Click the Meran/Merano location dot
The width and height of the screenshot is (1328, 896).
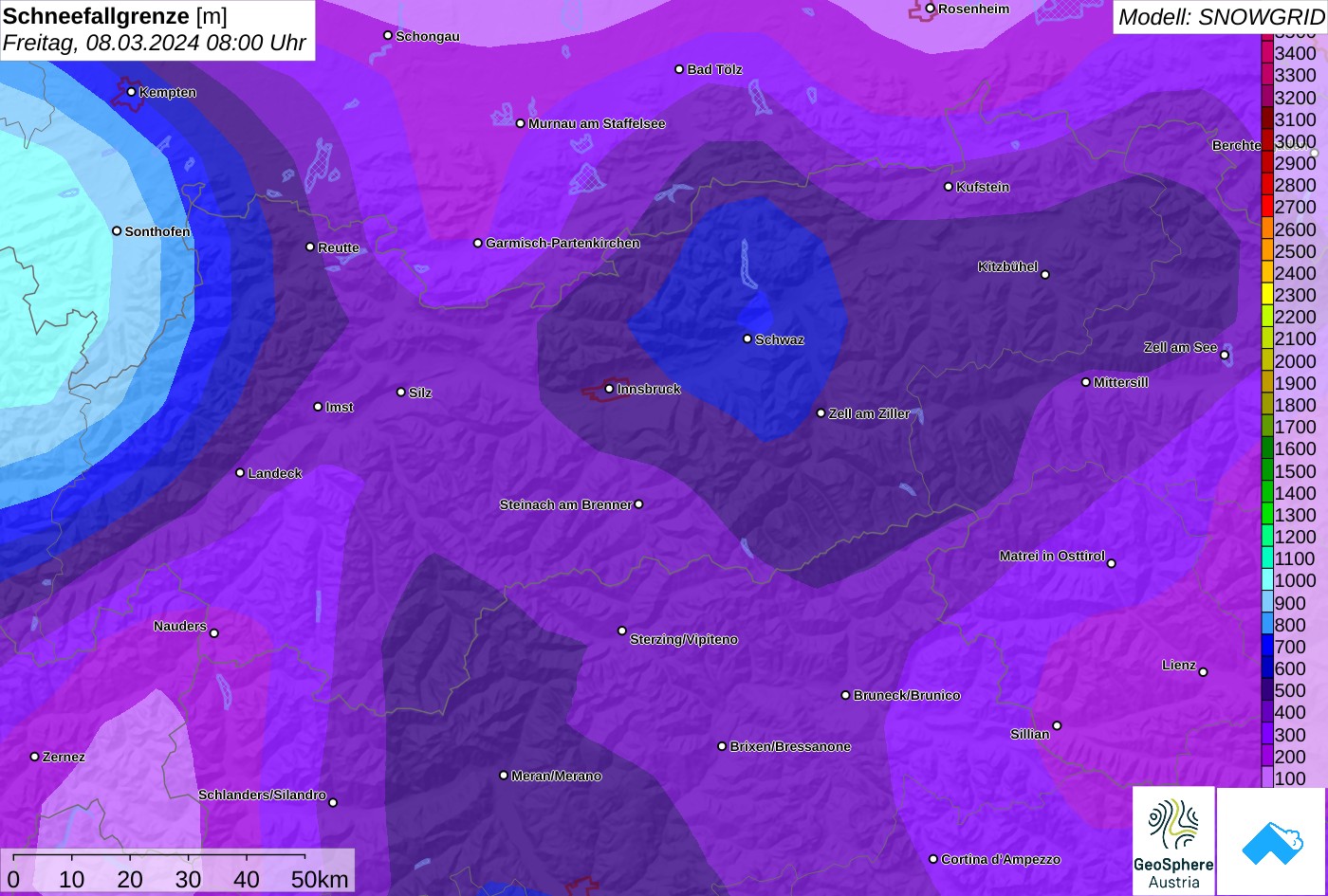pos(504,776)
